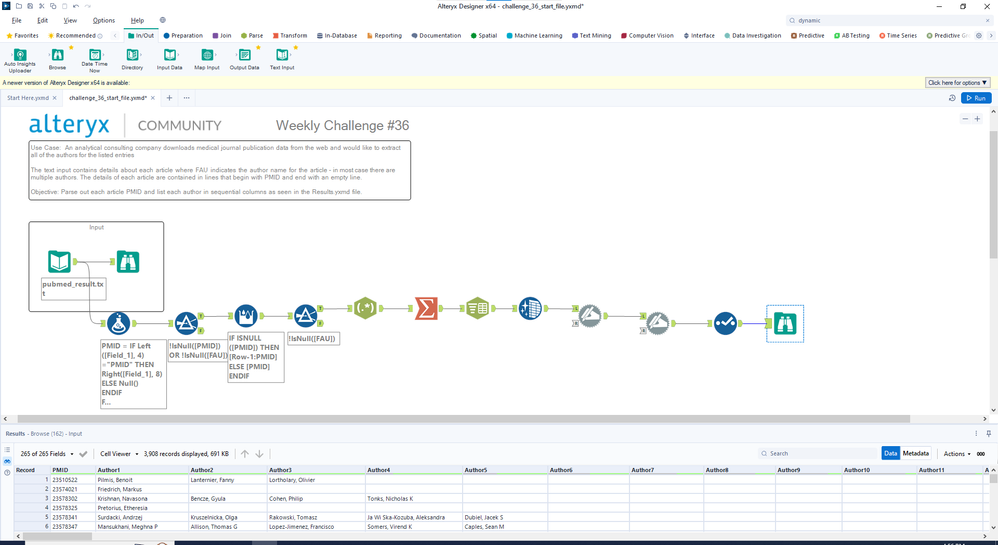The width and height of the screenshot is (998, 545).
Task: Click the canvas horizontal scrollbar
Action: [x=464, y=419]
